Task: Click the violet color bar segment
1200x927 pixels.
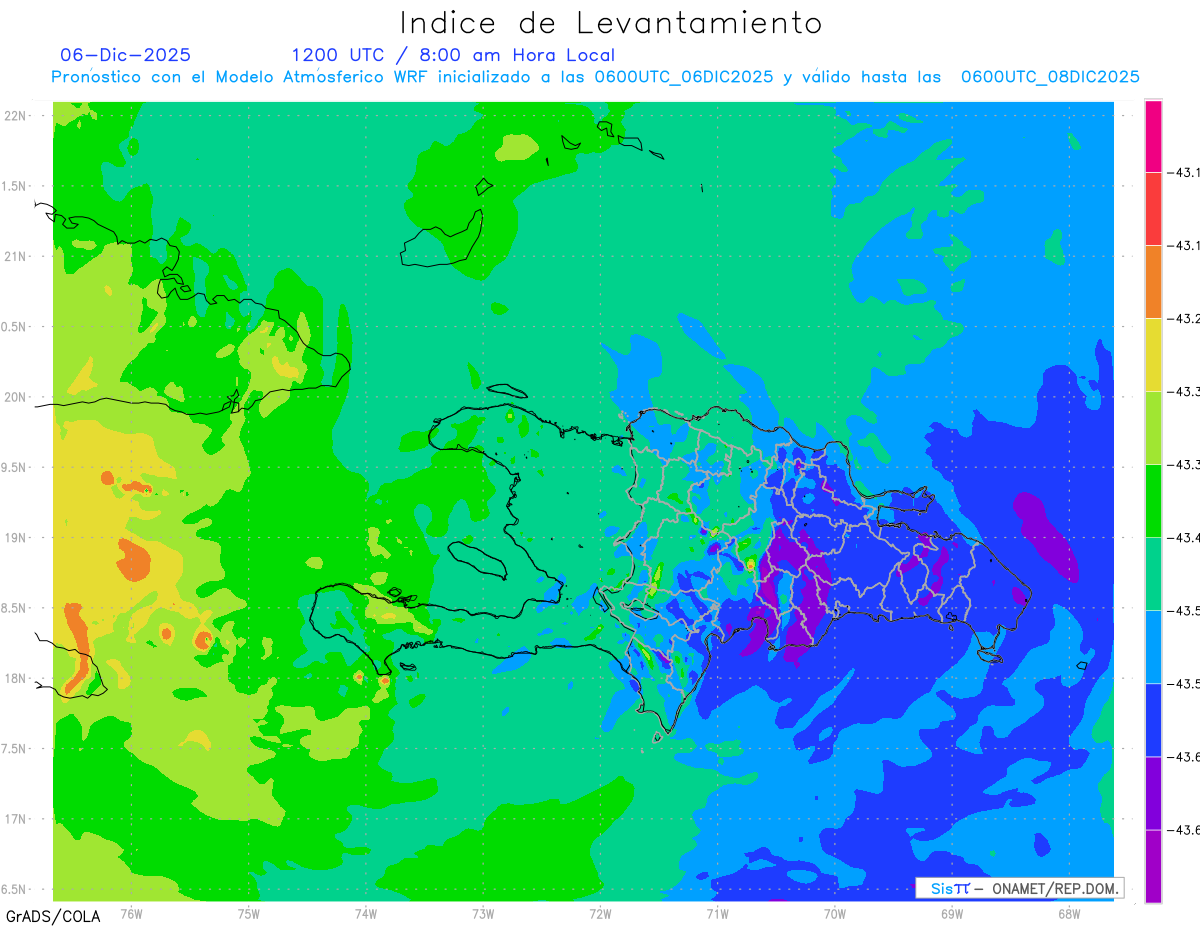Action: coord(1153,793)
